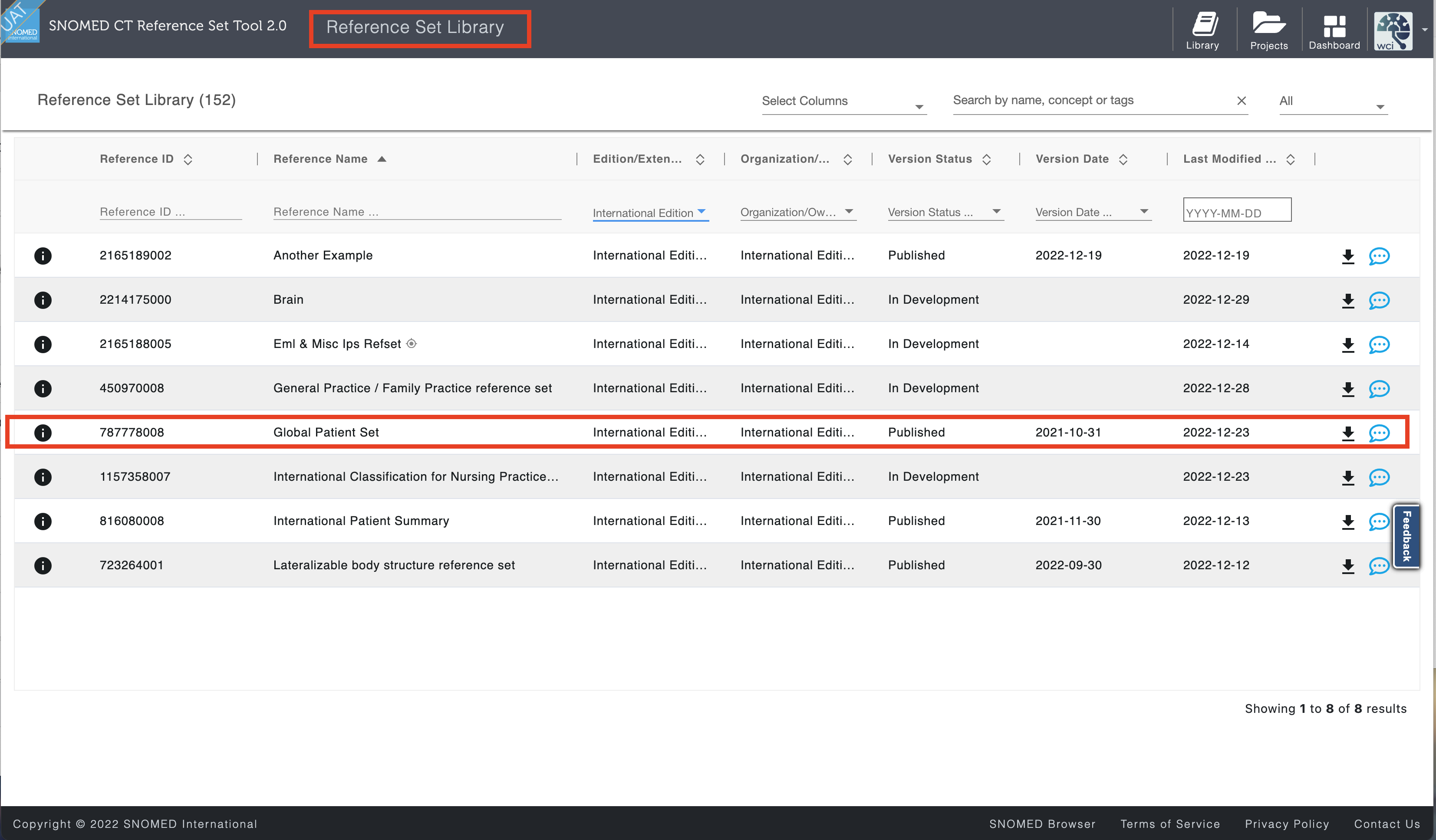This screenshot has width=1436, height=840.
Task: Open Version Status filter dropdown
Action: [x=945, y=212]
